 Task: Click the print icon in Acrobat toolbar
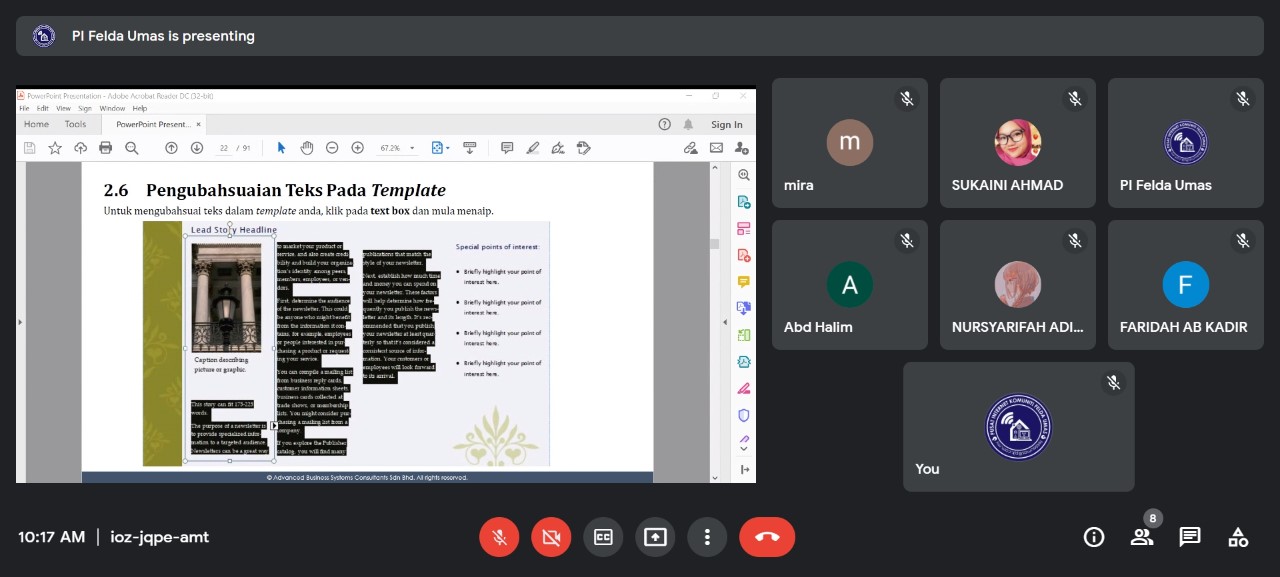click(x=105, y=148)
